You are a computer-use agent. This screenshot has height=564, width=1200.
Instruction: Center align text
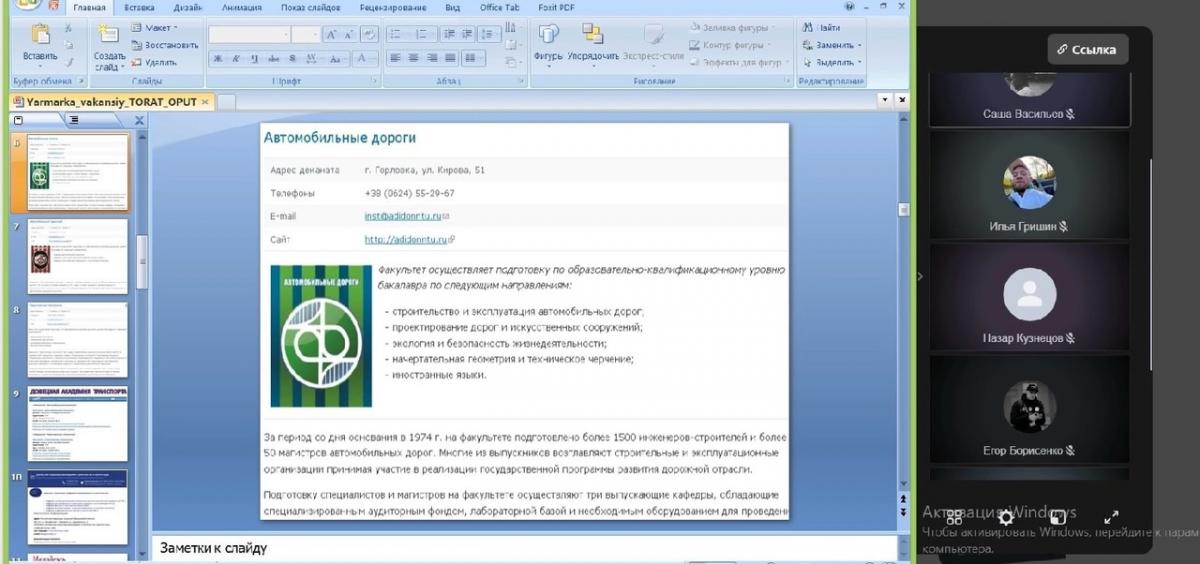pos(413,58)
